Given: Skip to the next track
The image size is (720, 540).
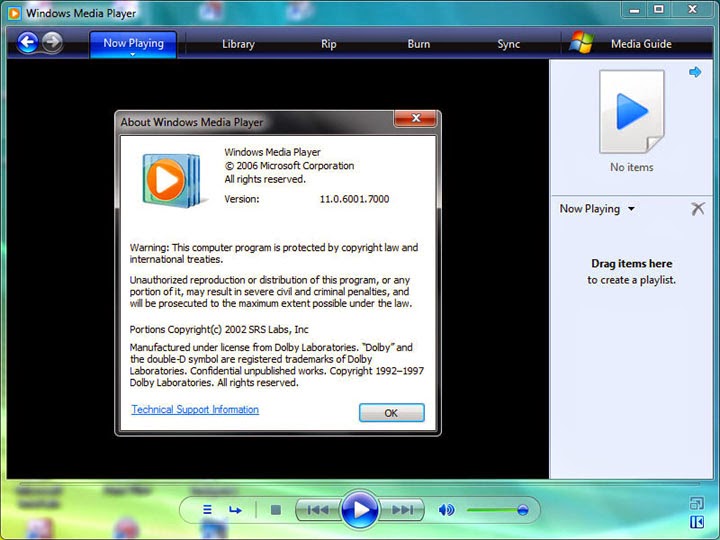Looking at the screenshot, I should [402, 510].
